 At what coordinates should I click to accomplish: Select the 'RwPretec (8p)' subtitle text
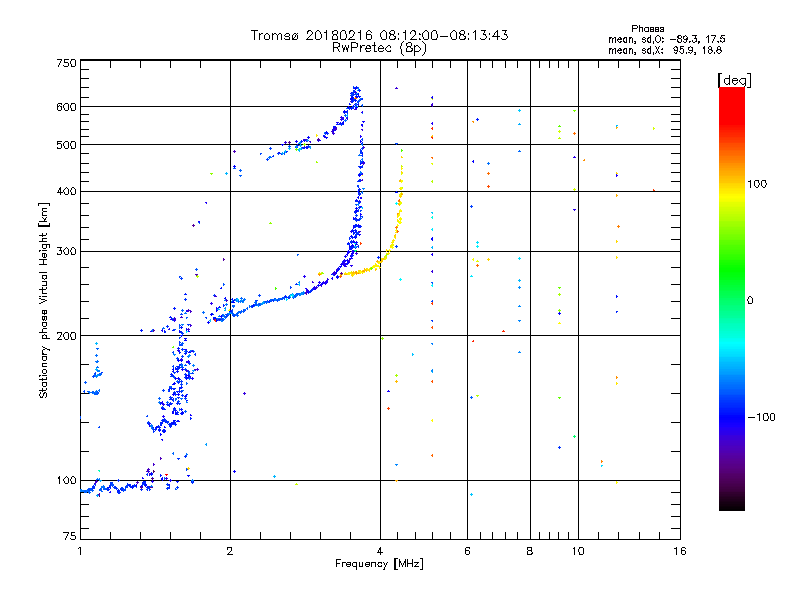(x=379, y=48)
